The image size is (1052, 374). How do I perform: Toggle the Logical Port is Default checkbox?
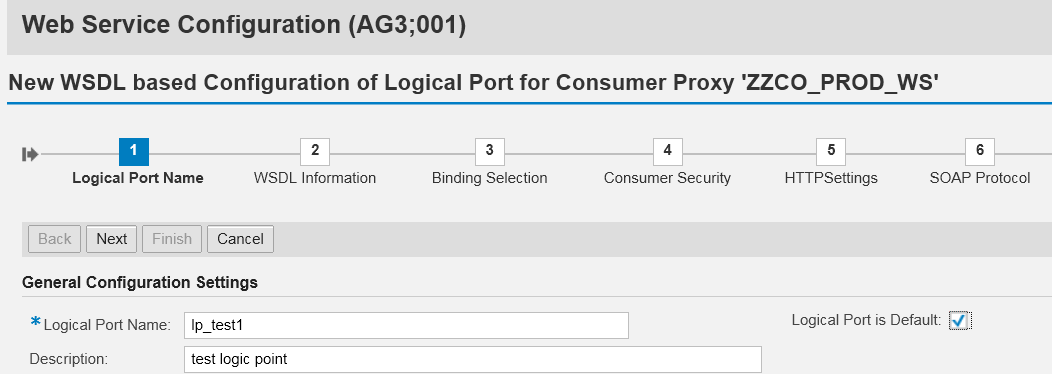click(959, 321)
